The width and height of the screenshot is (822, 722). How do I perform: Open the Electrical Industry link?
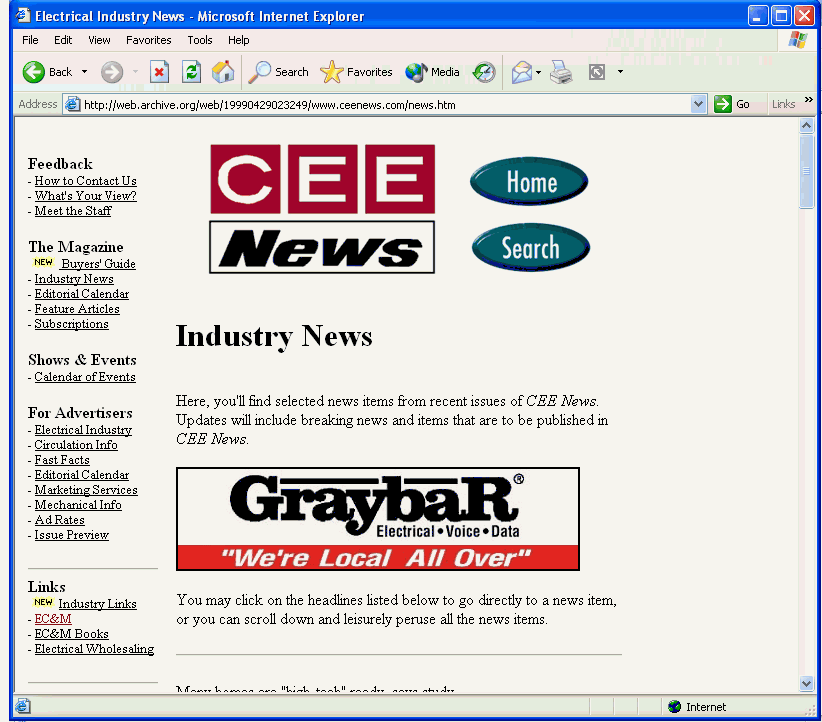pos(83,430)
